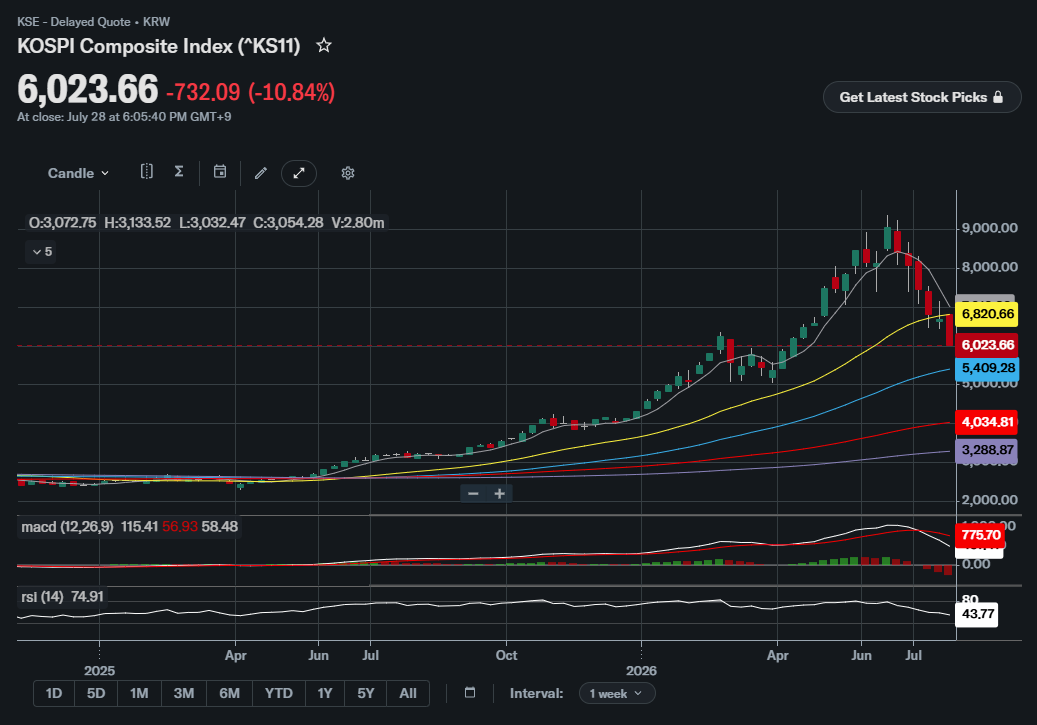Screen dimensions: 1037x725
Task: Open chart settings gear icon
Action: (348, 173)
